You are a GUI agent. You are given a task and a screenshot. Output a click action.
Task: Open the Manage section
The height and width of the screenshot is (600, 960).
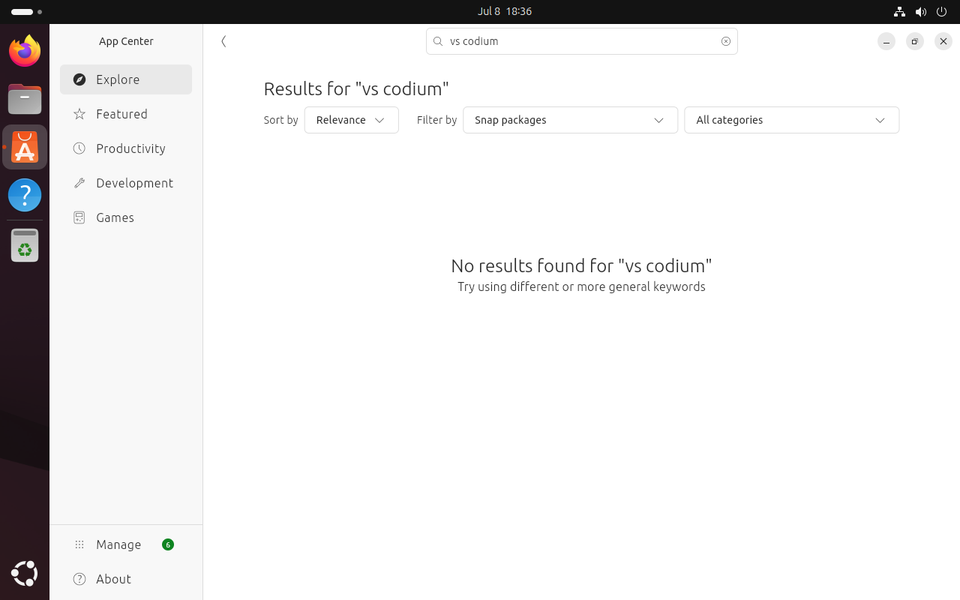pos(126,544)
